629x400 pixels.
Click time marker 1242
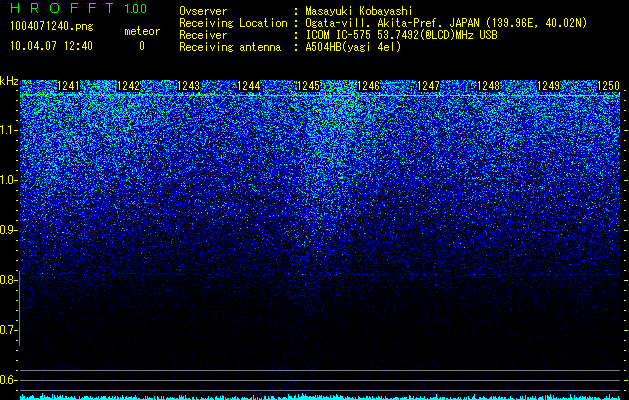click(x=128, y=86)
